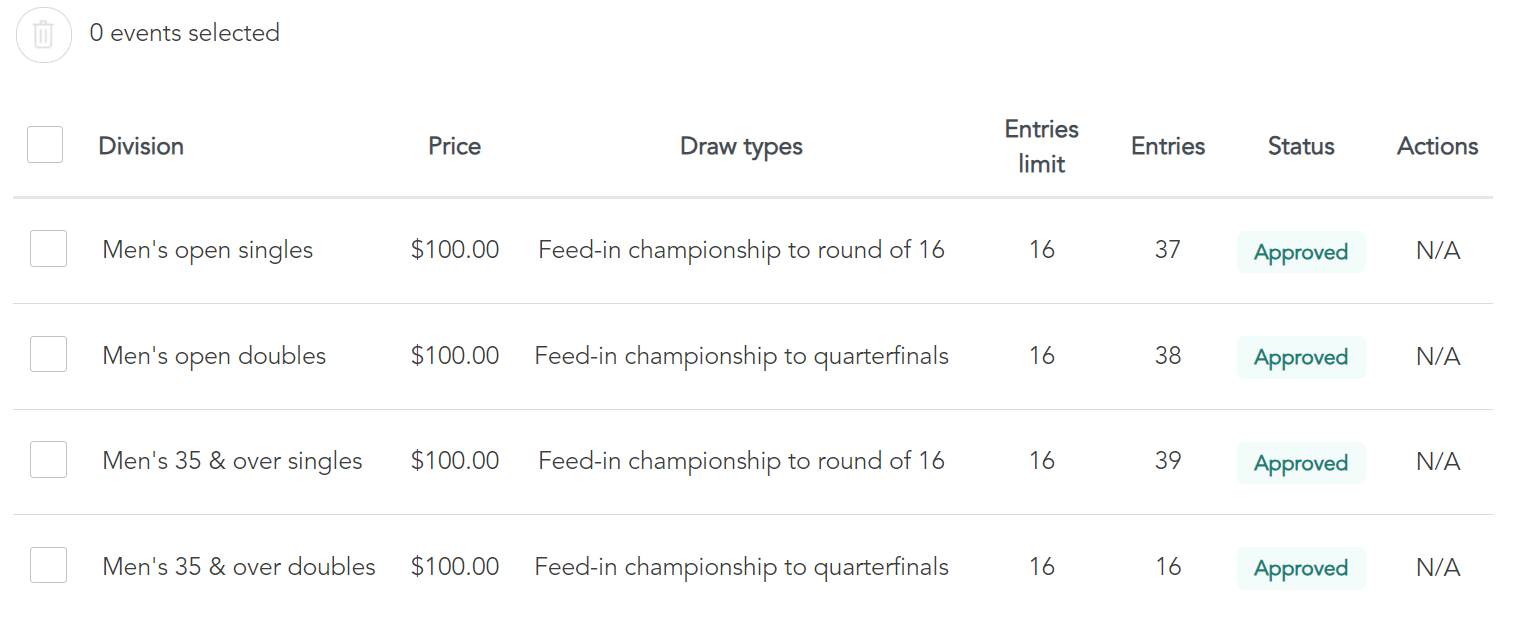This screenshot has width=1515, height=626.
Task: Open Men's 35 & over singles division
Action: [232, 461]
